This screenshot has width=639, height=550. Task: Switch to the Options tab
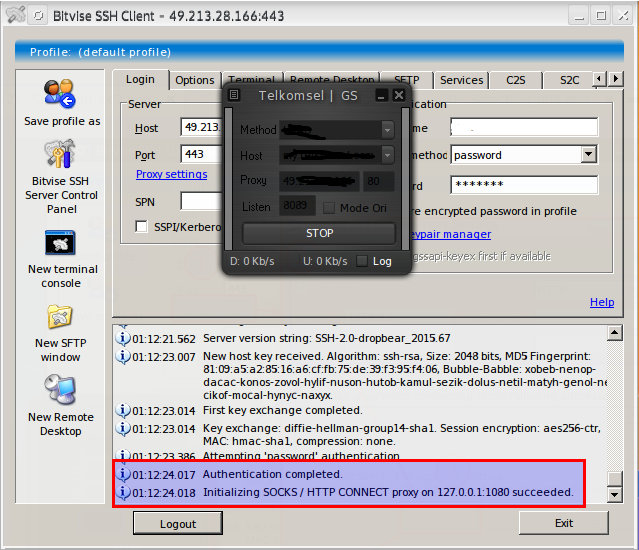point(194,80)
